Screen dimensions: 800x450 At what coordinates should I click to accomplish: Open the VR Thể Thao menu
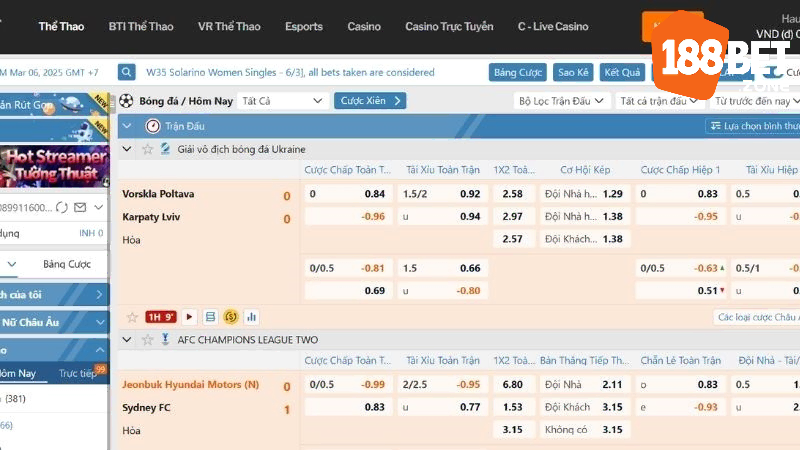tap(229, 27)
